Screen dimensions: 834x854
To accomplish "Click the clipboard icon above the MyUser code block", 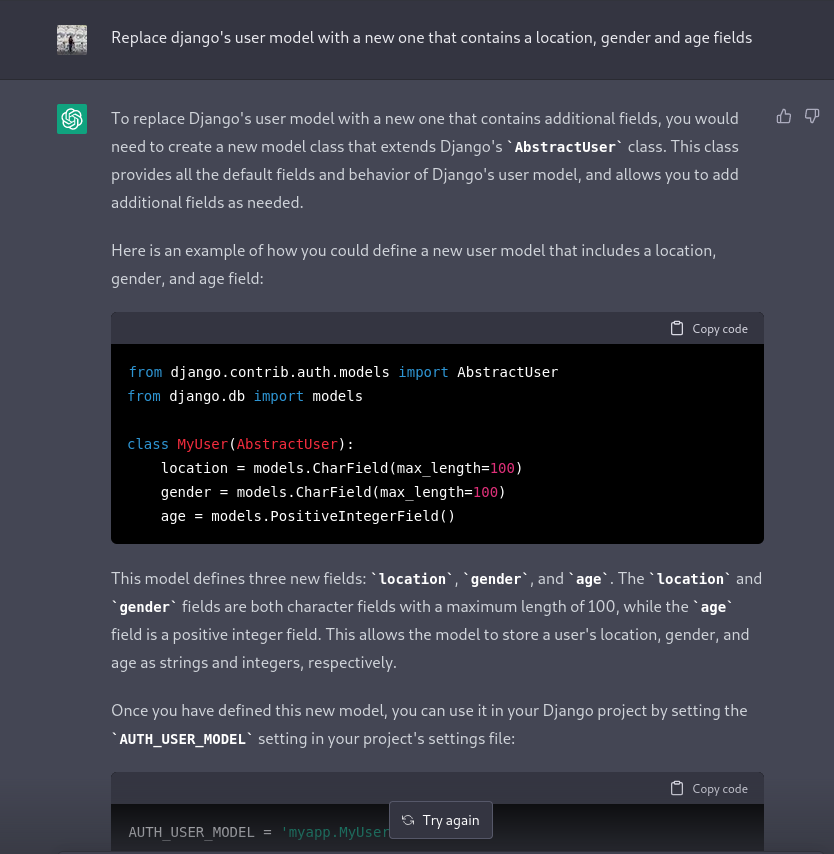I will coord(677,329).
